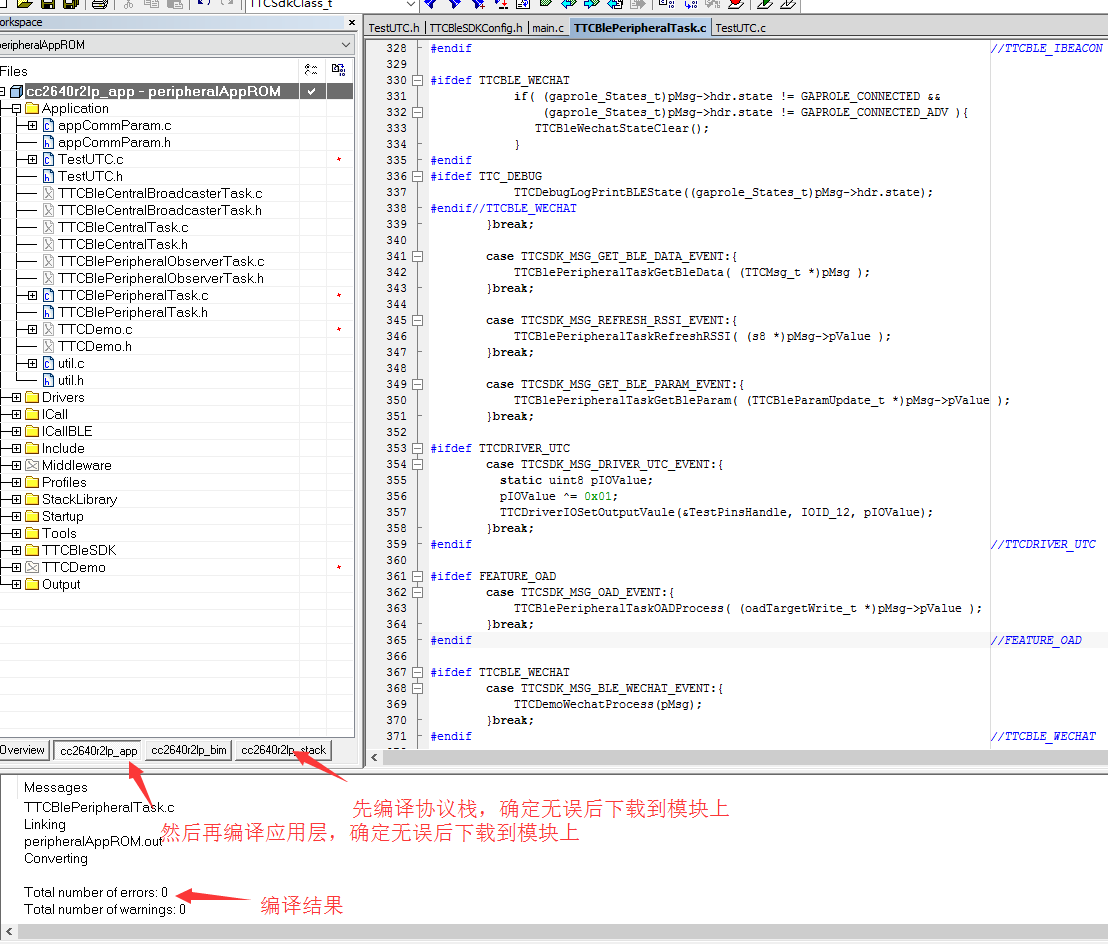Expand the ICallBLE folder
Screen dimensions: 1108x944
point(16,431)
